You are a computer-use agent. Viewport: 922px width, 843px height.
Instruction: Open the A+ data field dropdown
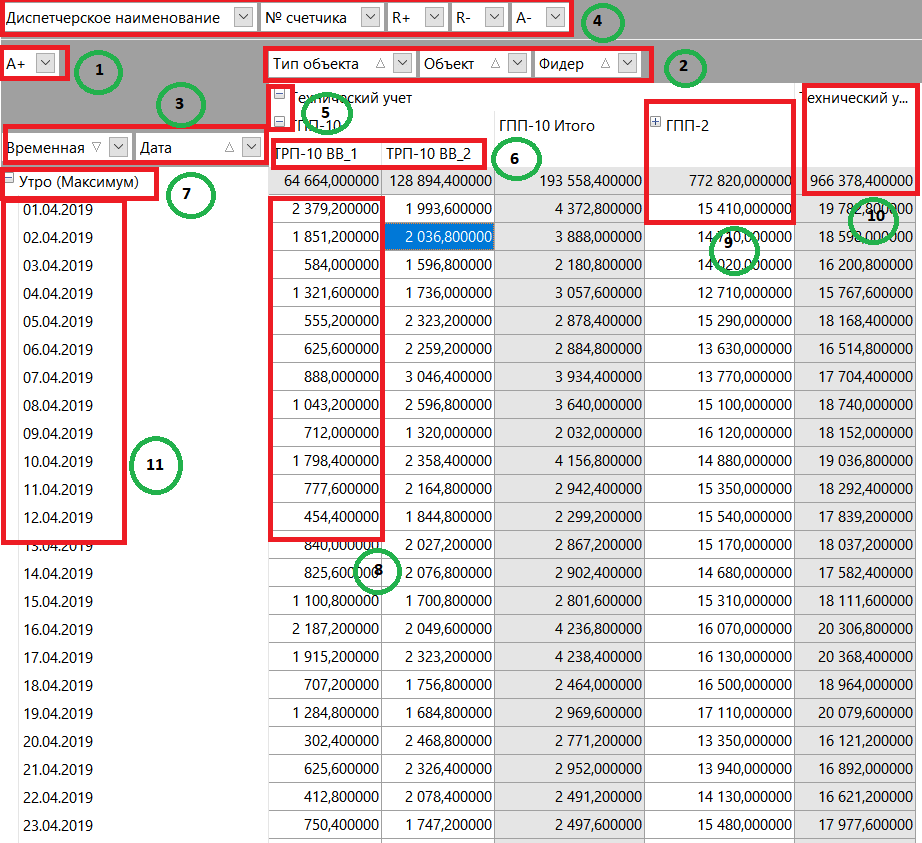(x=45, y=64)
